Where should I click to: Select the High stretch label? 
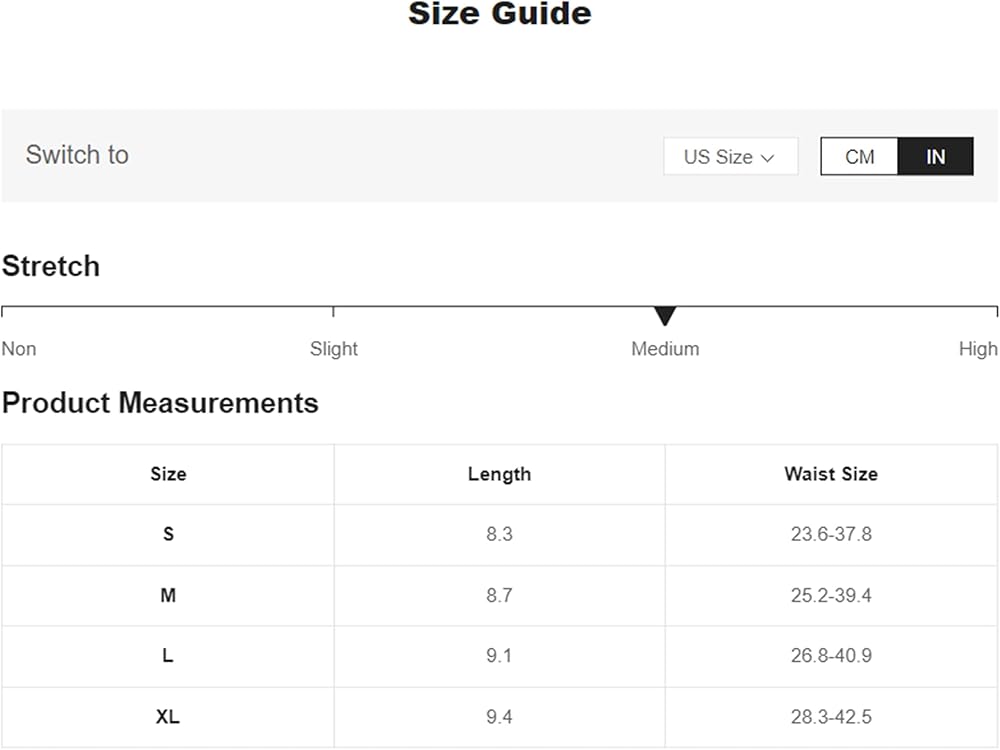click(977, 349)
